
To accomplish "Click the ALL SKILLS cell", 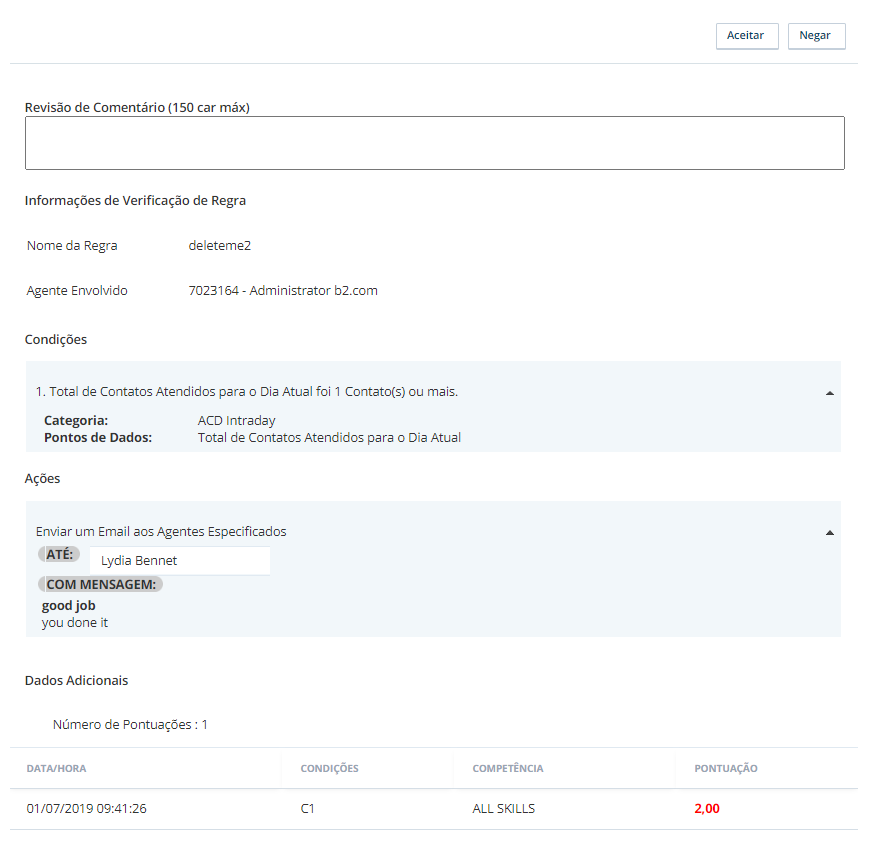I will [503, 808].
